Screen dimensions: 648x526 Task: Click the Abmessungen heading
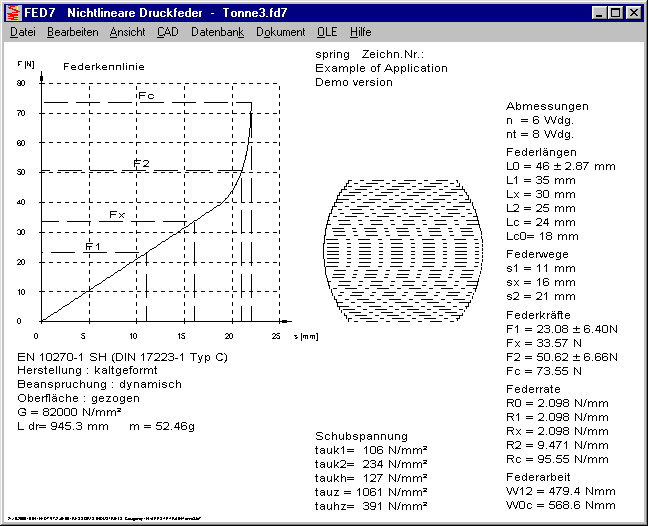(x=547, y=106)
